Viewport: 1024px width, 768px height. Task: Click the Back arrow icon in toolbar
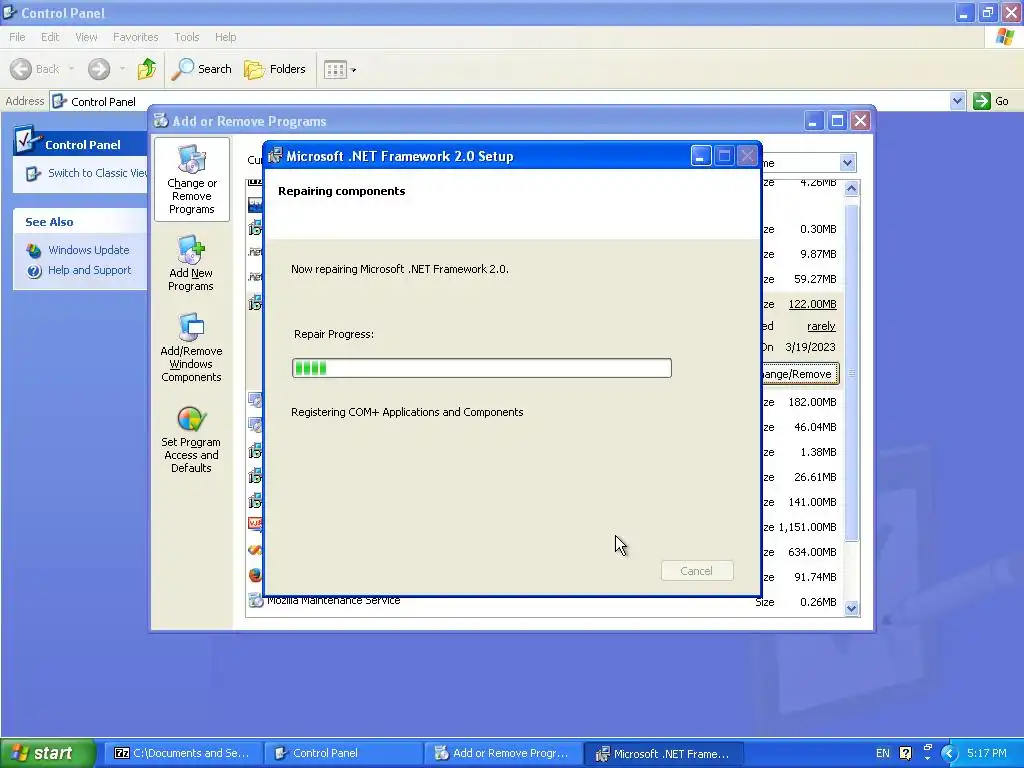[x=21, y=69]
